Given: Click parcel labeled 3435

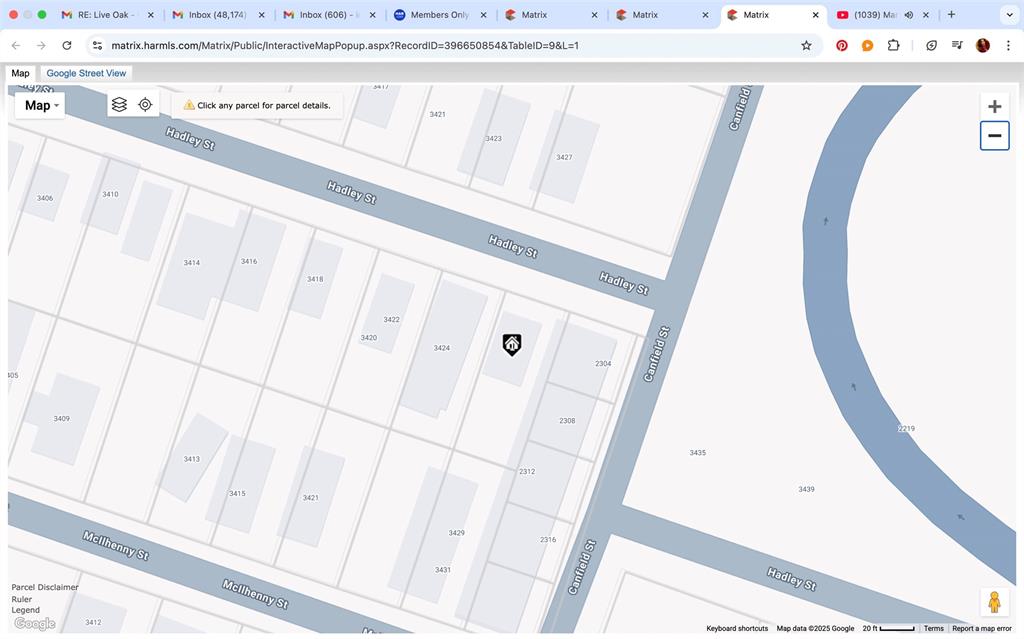Looking at the screenshot, I should [x=697, y=452].
